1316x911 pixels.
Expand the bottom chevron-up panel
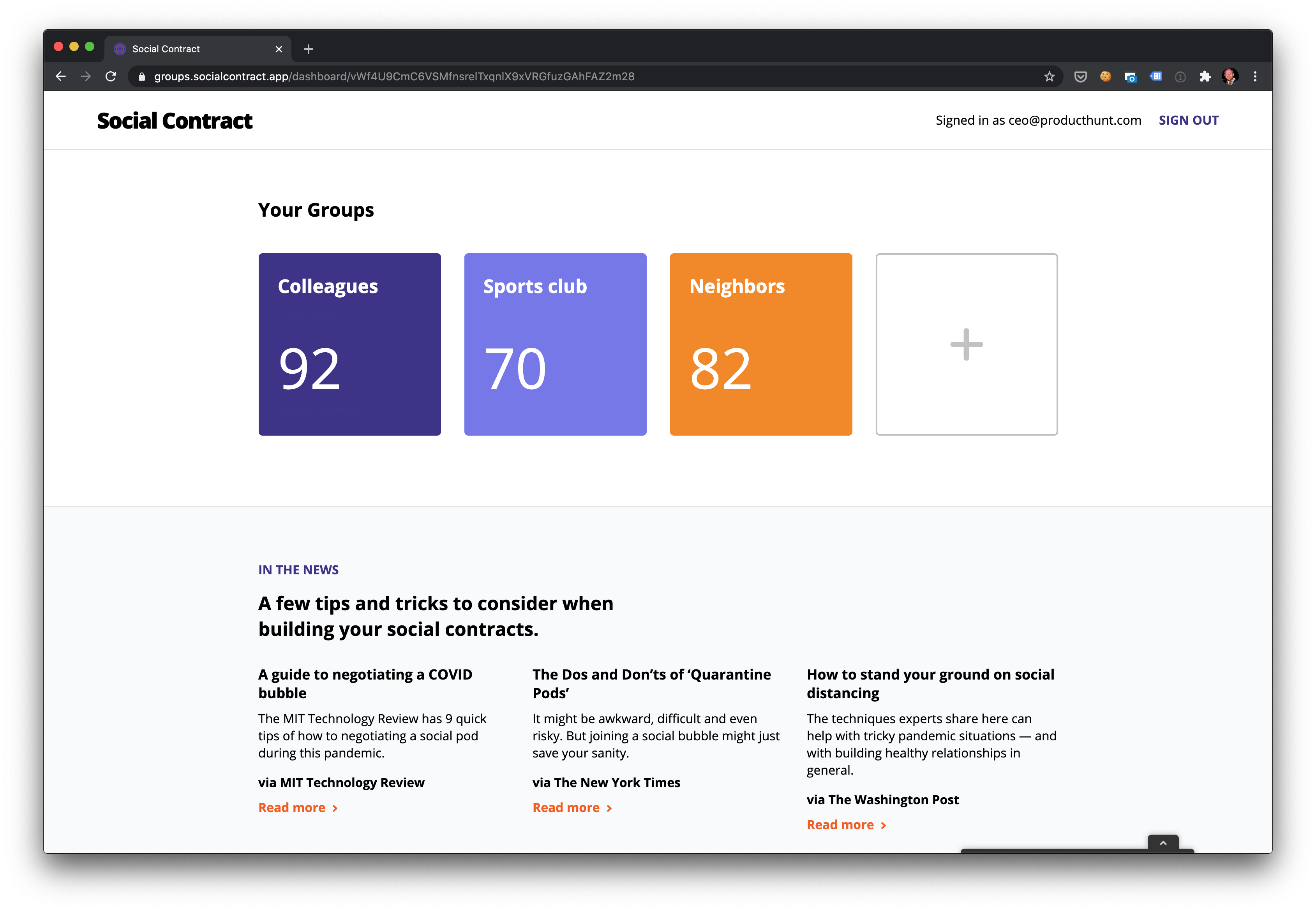(x=1163, y=843)
